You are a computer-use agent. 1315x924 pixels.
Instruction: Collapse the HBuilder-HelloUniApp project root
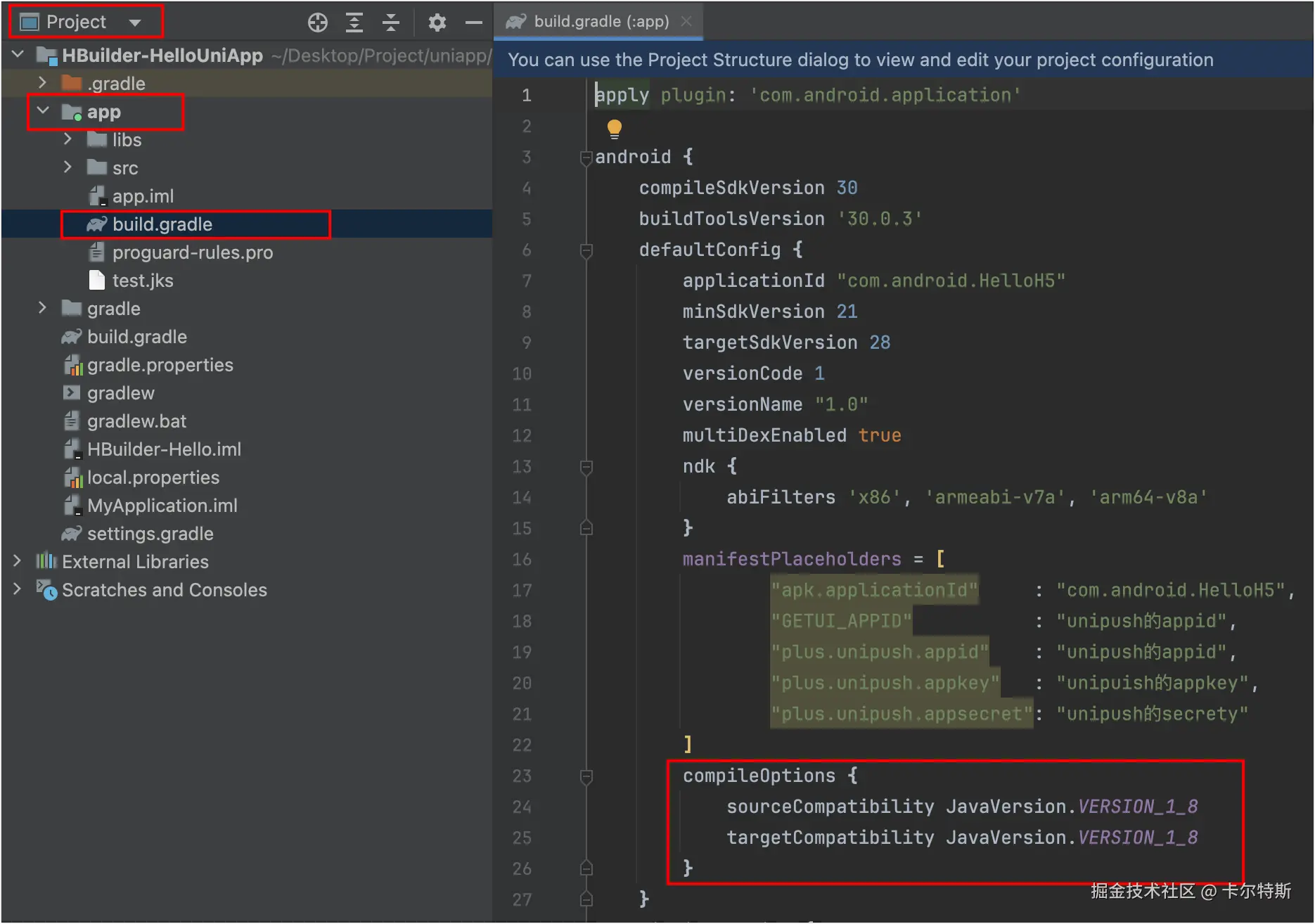(18, 54)
